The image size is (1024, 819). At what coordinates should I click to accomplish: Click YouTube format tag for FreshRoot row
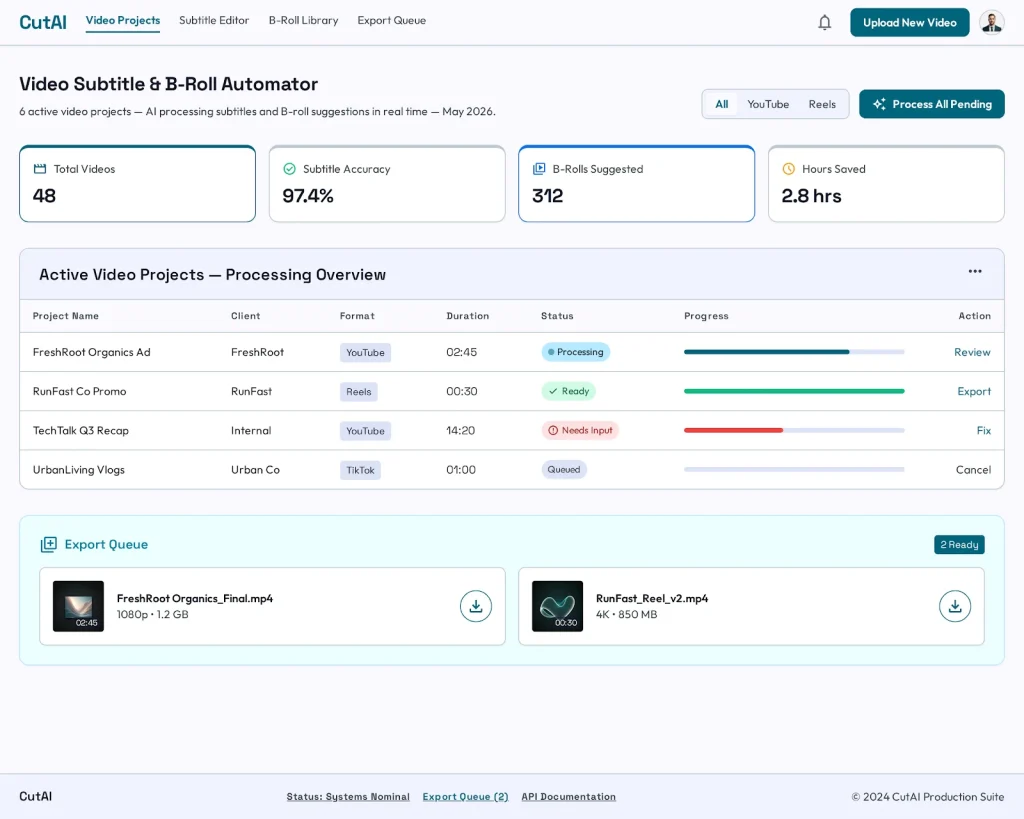tap(365, 353)
